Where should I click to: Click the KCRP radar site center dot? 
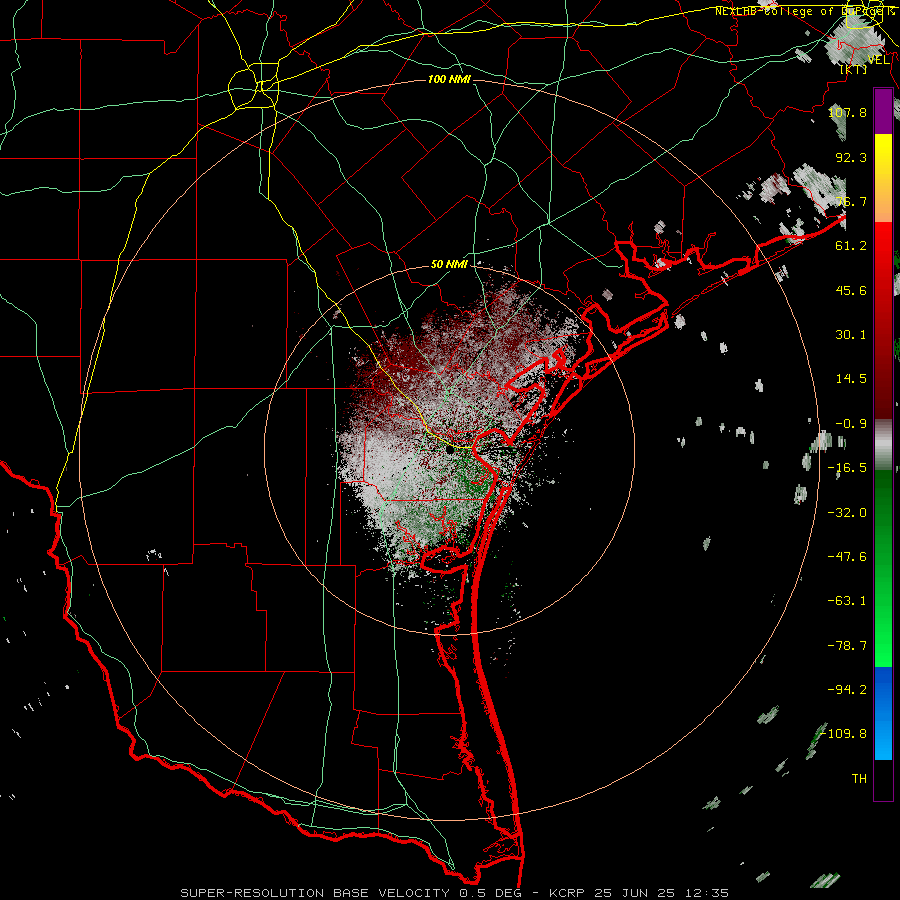coord(450,451)
